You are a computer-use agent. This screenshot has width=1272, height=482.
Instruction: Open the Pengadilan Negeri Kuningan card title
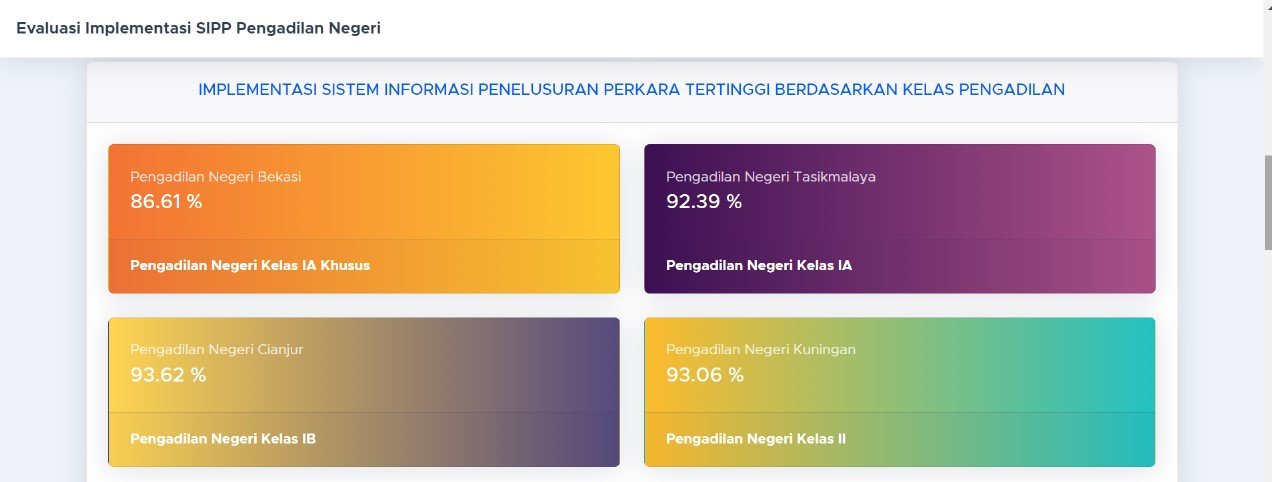(x=760, y=350)
